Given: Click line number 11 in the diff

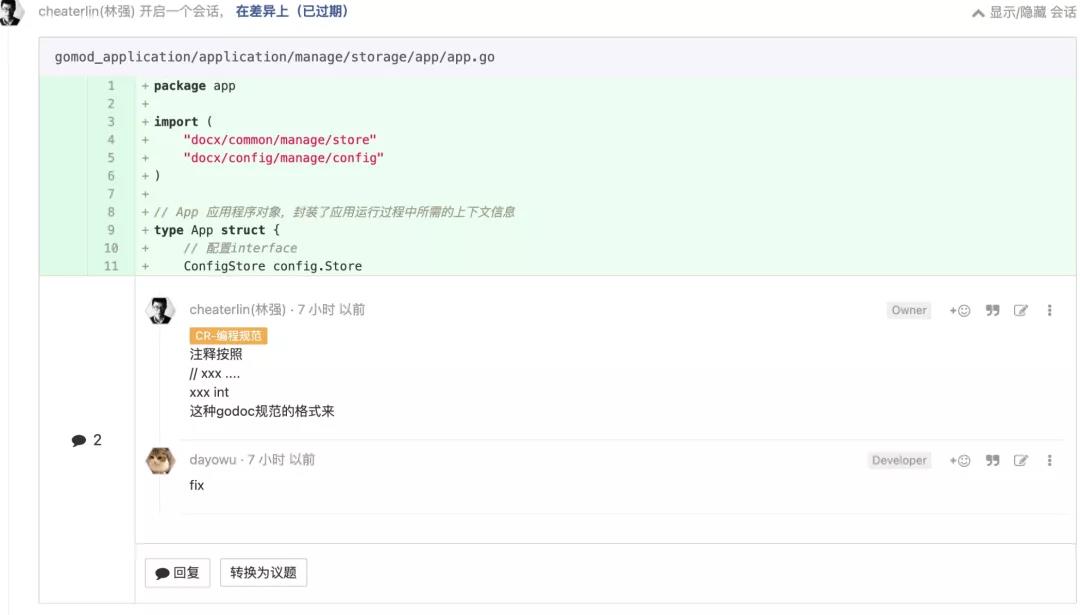Looking at the screenshot, I should tap(111, 266).
